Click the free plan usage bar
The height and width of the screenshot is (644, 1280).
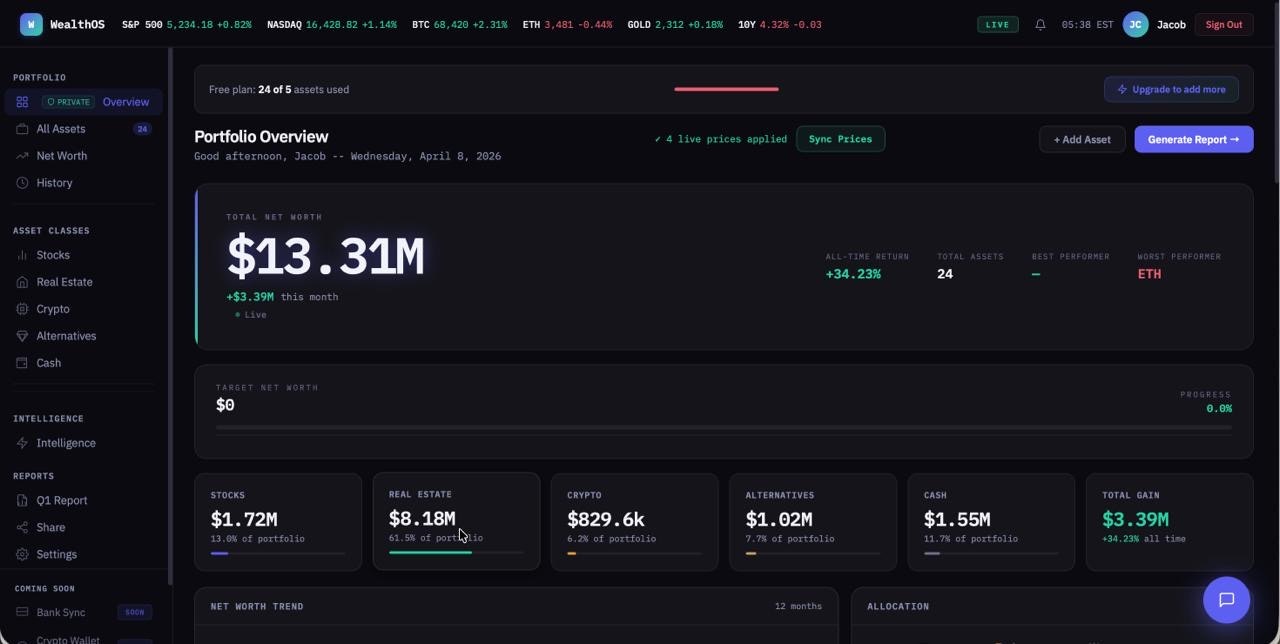click(x=726, y=89)
